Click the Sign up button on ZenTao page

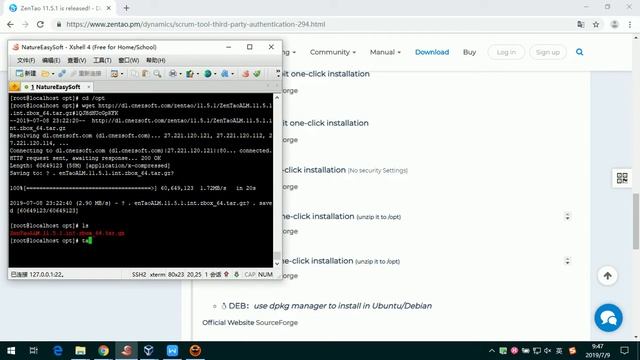(548, 52)
